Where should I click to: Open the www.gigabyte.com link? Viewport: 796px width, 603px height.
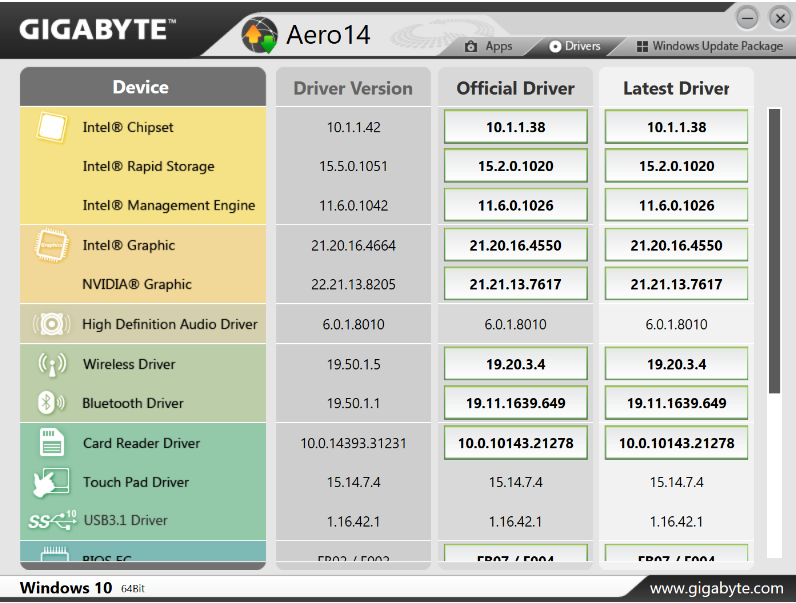pos(716,589)
